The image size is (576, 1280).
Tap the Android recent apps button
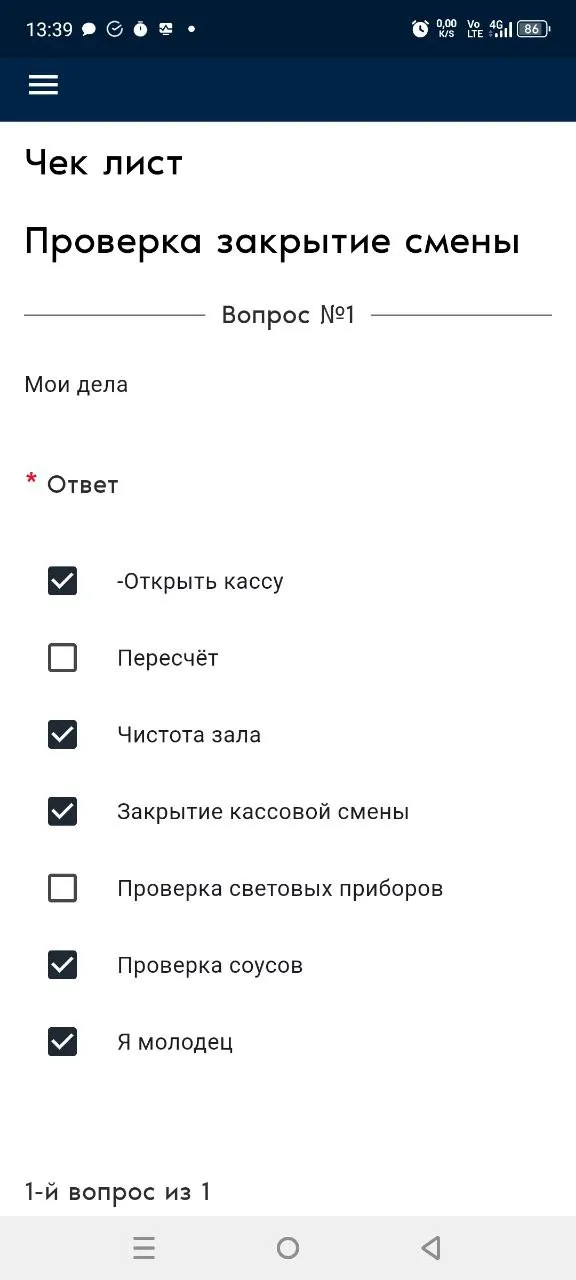(144, 1248)
